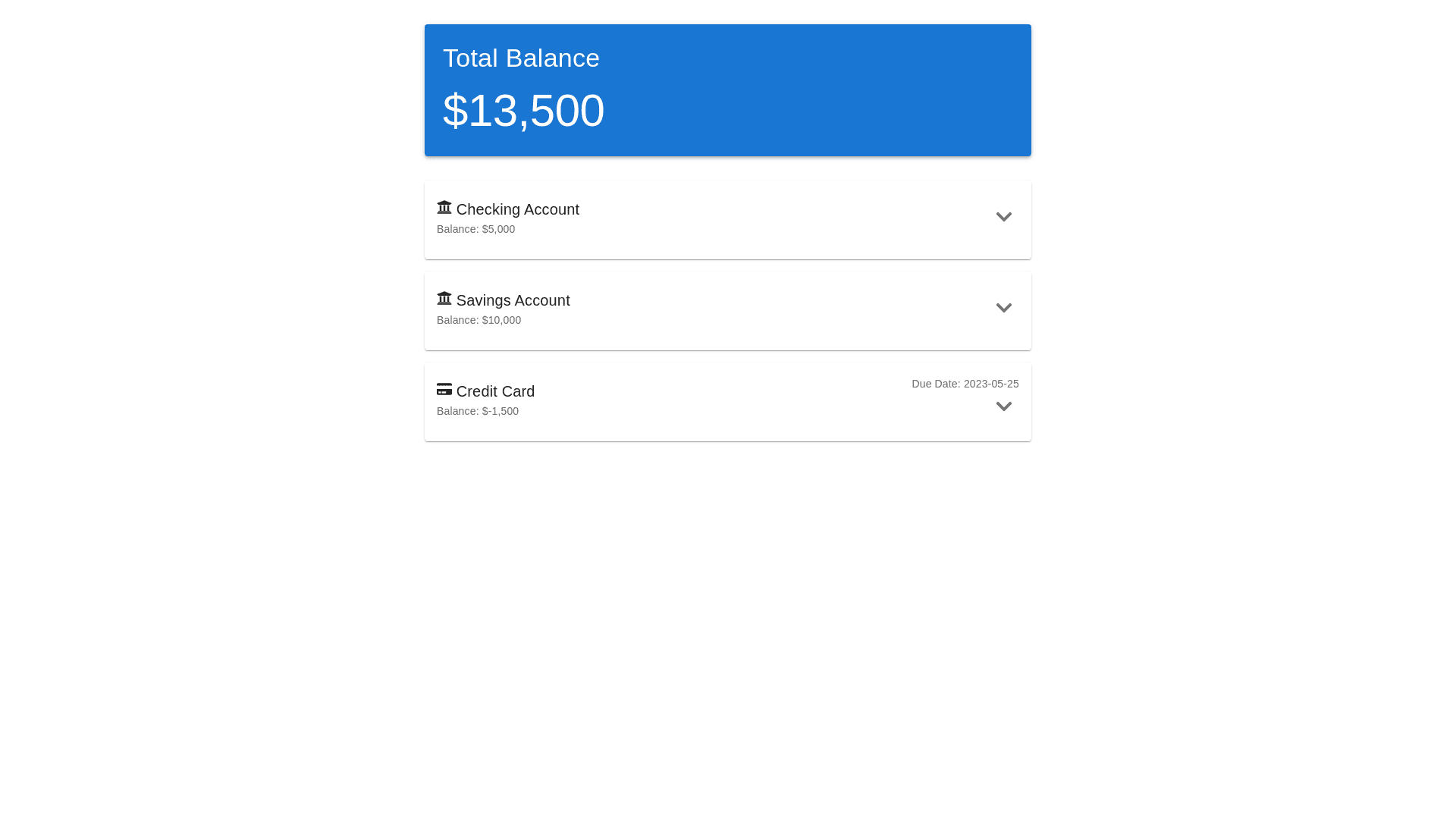
Task: Expand the Checking Account panel chevron
Action: point(1003,217)
